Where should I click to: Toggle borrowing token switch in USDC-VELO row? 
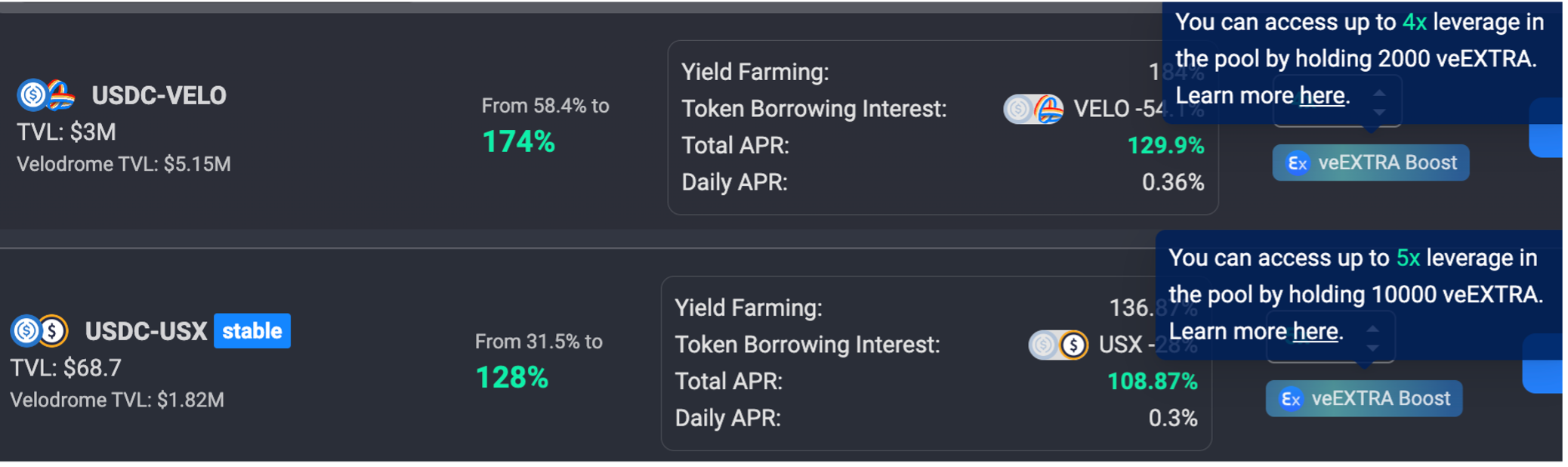(x=1033, y=110)
